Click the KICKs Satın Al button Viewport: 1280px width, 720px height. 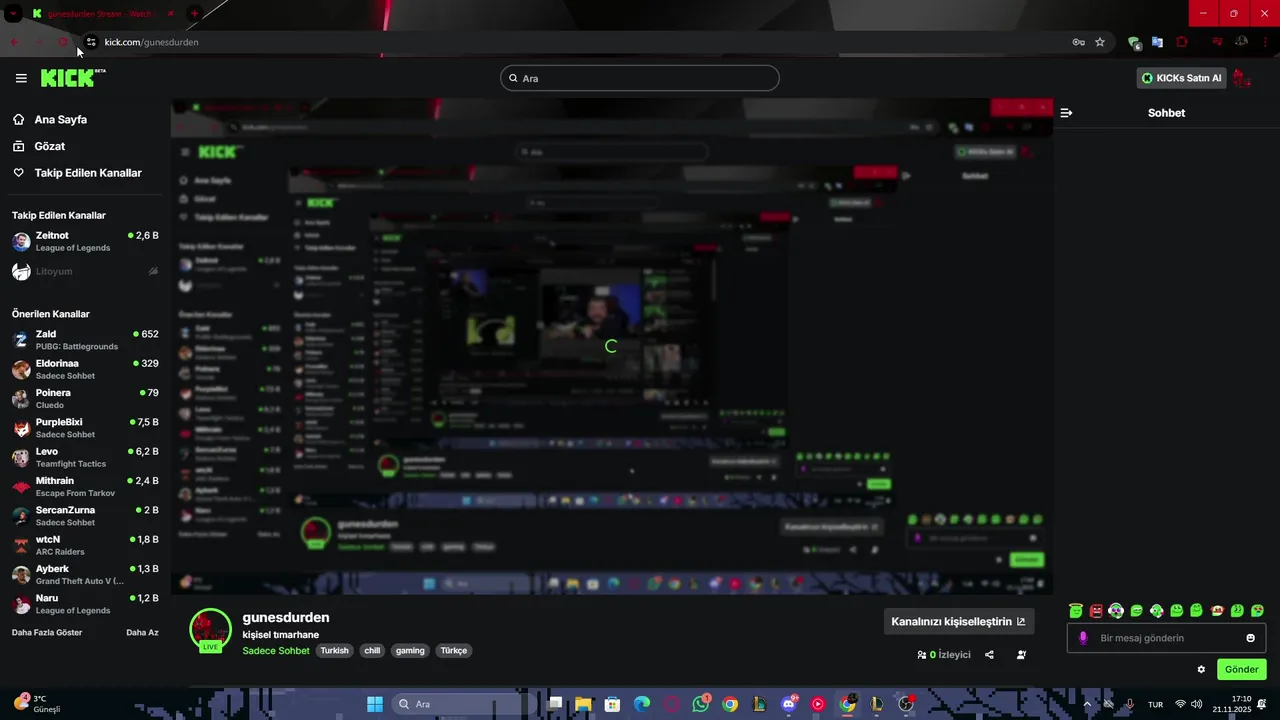[x=1181, y=78]
